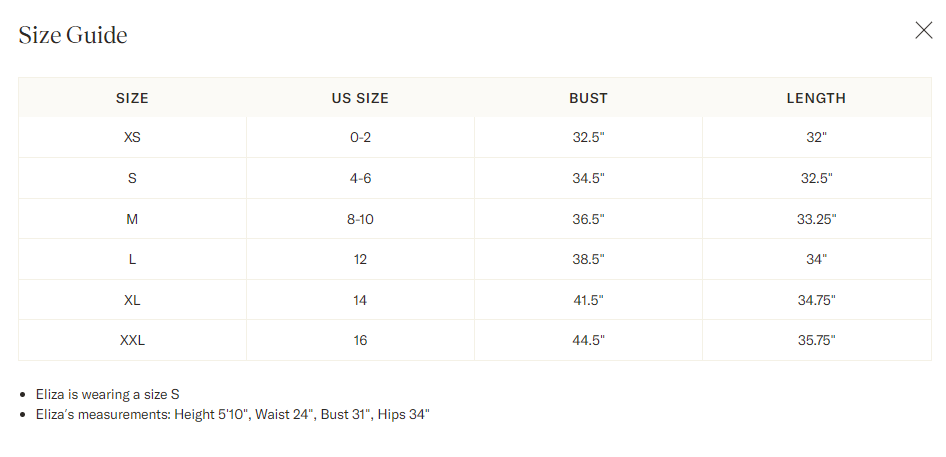This screenshot has height=457, width=946.
Task: Click the US size 0-2 cell
Action: [x=360, y=137]
